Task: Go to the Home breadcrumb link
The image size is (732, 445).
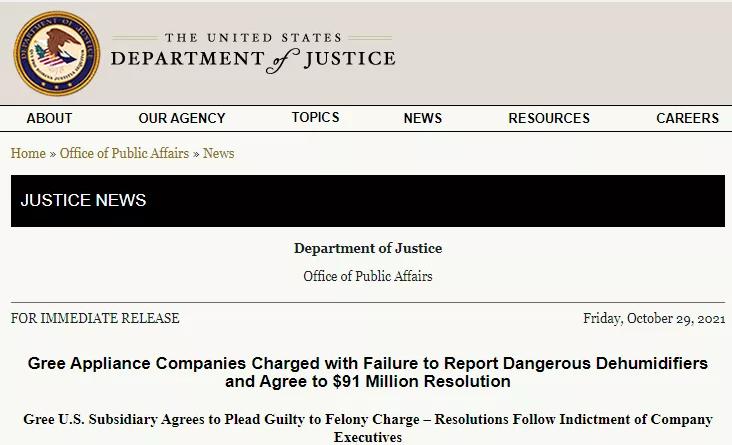Action: click(x=28, y=153)
